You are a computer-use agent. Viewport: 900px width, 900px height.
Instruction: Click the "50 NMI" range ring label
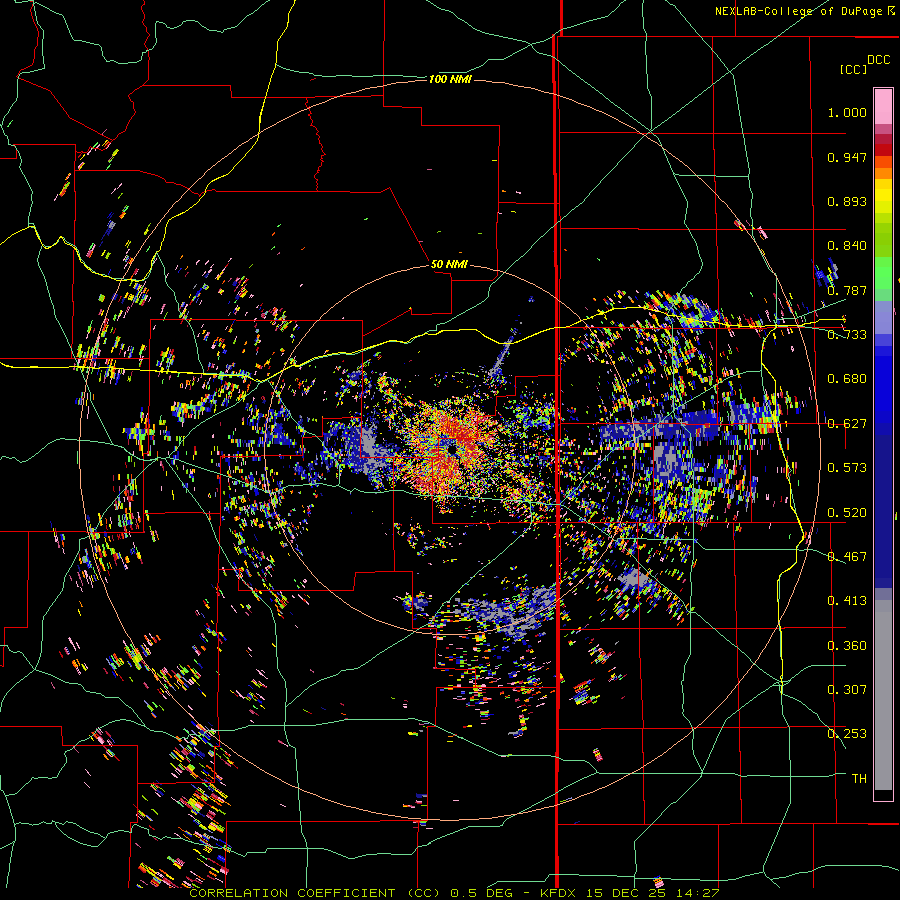(x=449, y=264)
